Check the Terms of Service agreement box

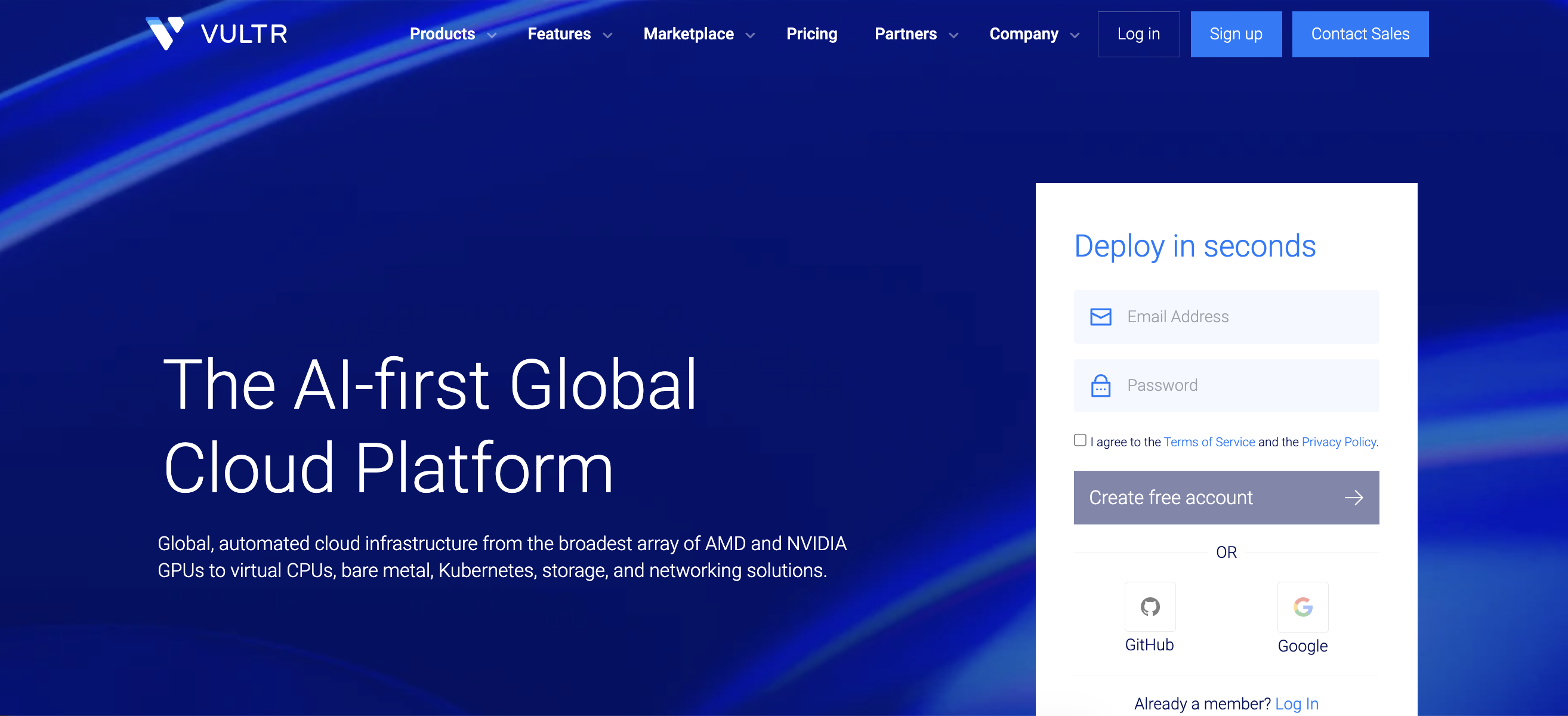pos(1079,440)
